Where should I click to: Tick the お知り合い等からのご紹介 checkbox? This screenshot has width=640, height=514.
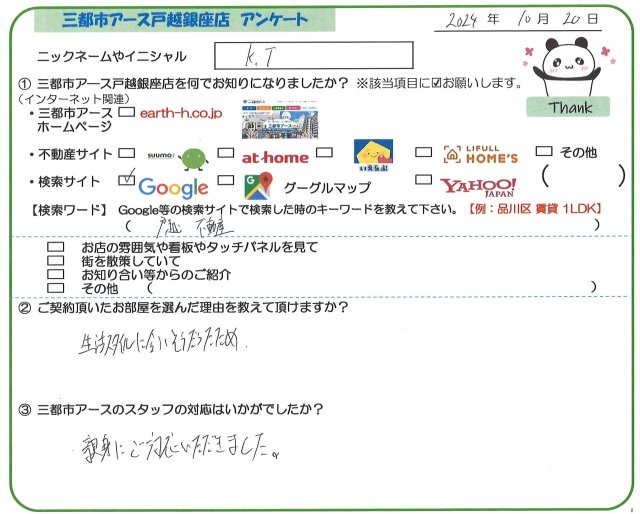click(58, 273)
